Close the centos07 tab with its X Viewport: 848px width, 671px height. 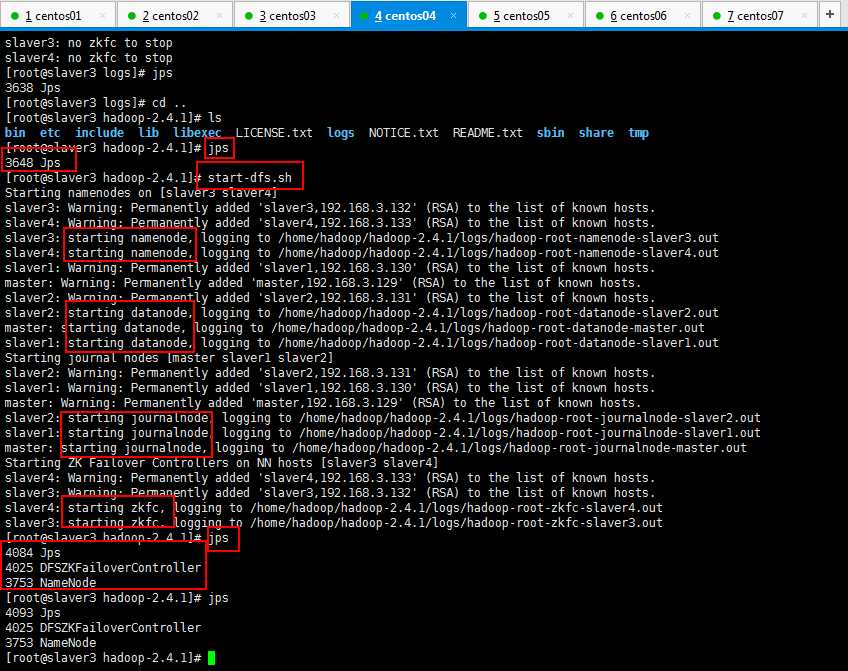point(804,16)
